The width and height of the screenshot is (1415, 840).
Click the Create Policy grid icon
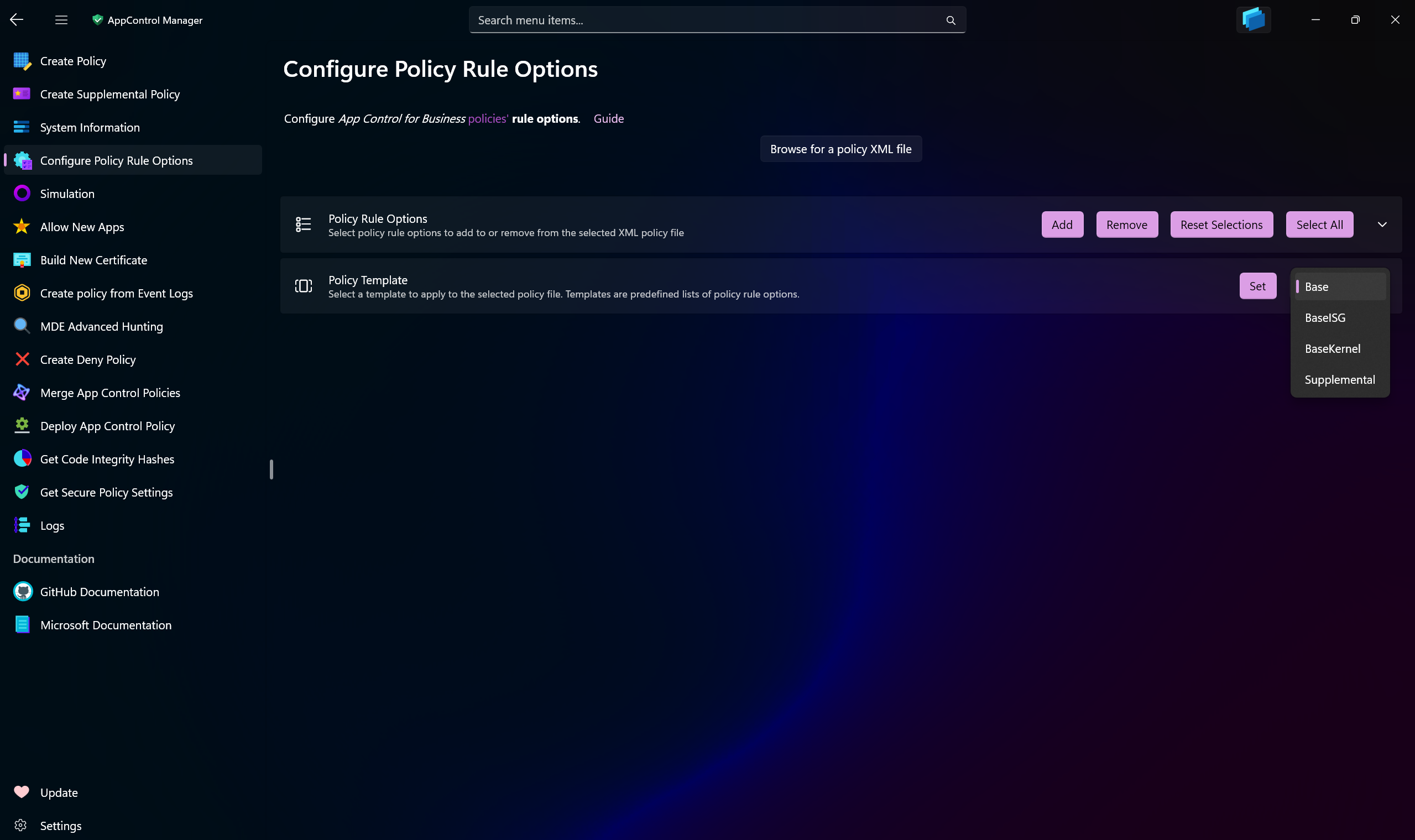tap(22, 61)
